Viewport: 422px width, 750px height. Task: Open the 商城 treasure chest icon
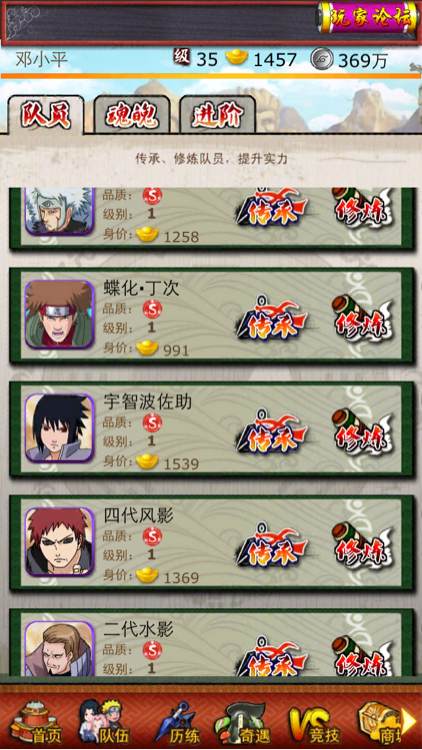click(379, 722)
